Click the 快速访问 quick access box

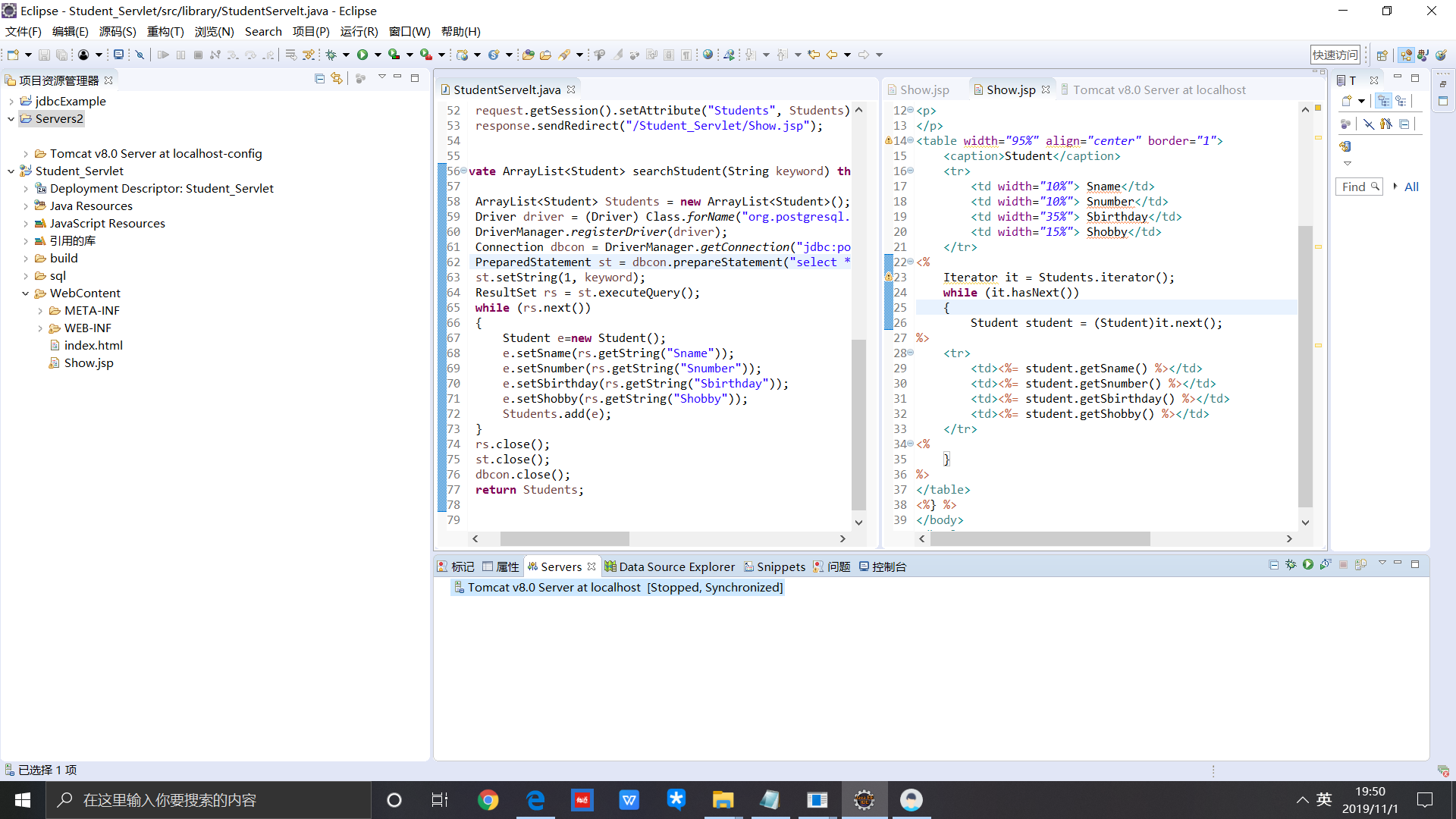(1335, 55)
